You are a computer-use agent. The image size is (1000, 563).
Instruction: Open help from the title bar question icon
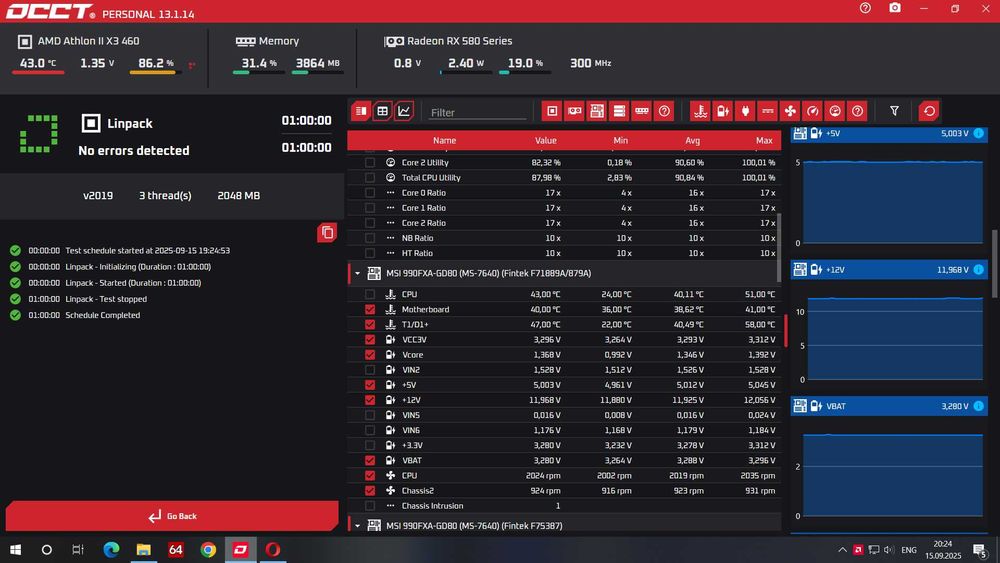click(865, 8)
